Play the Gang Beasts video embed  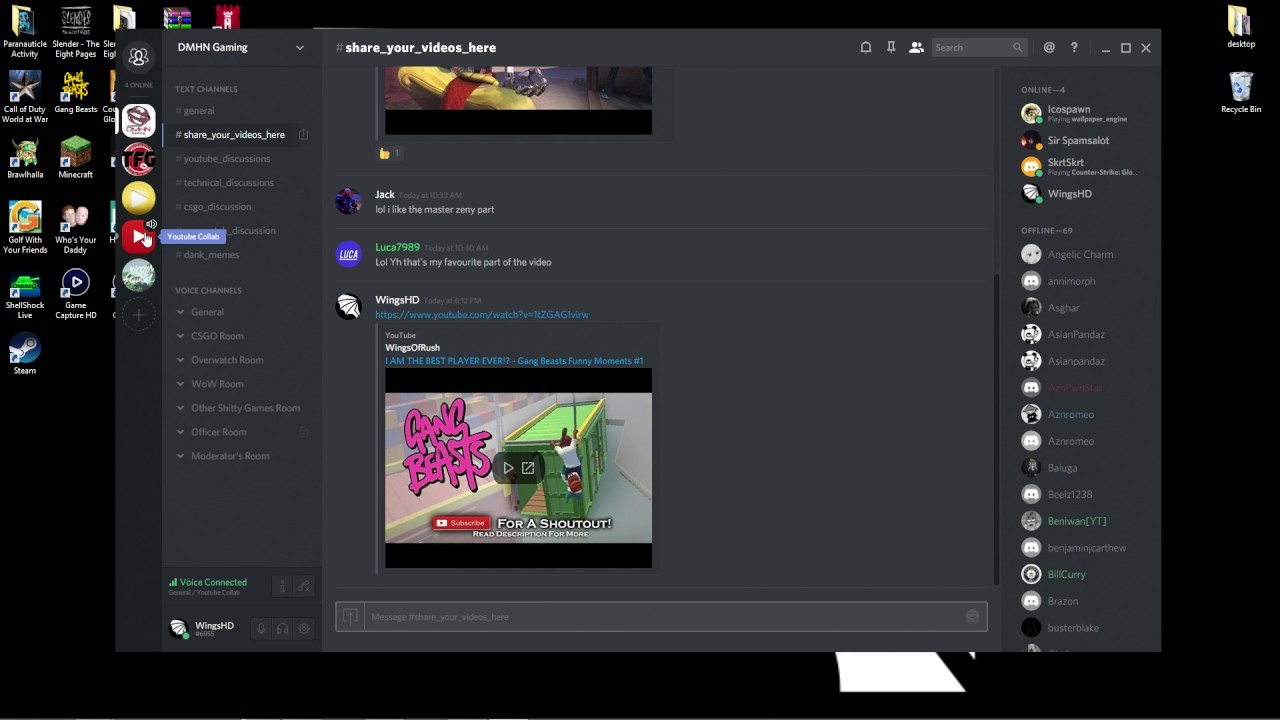[x=508, y=468]
